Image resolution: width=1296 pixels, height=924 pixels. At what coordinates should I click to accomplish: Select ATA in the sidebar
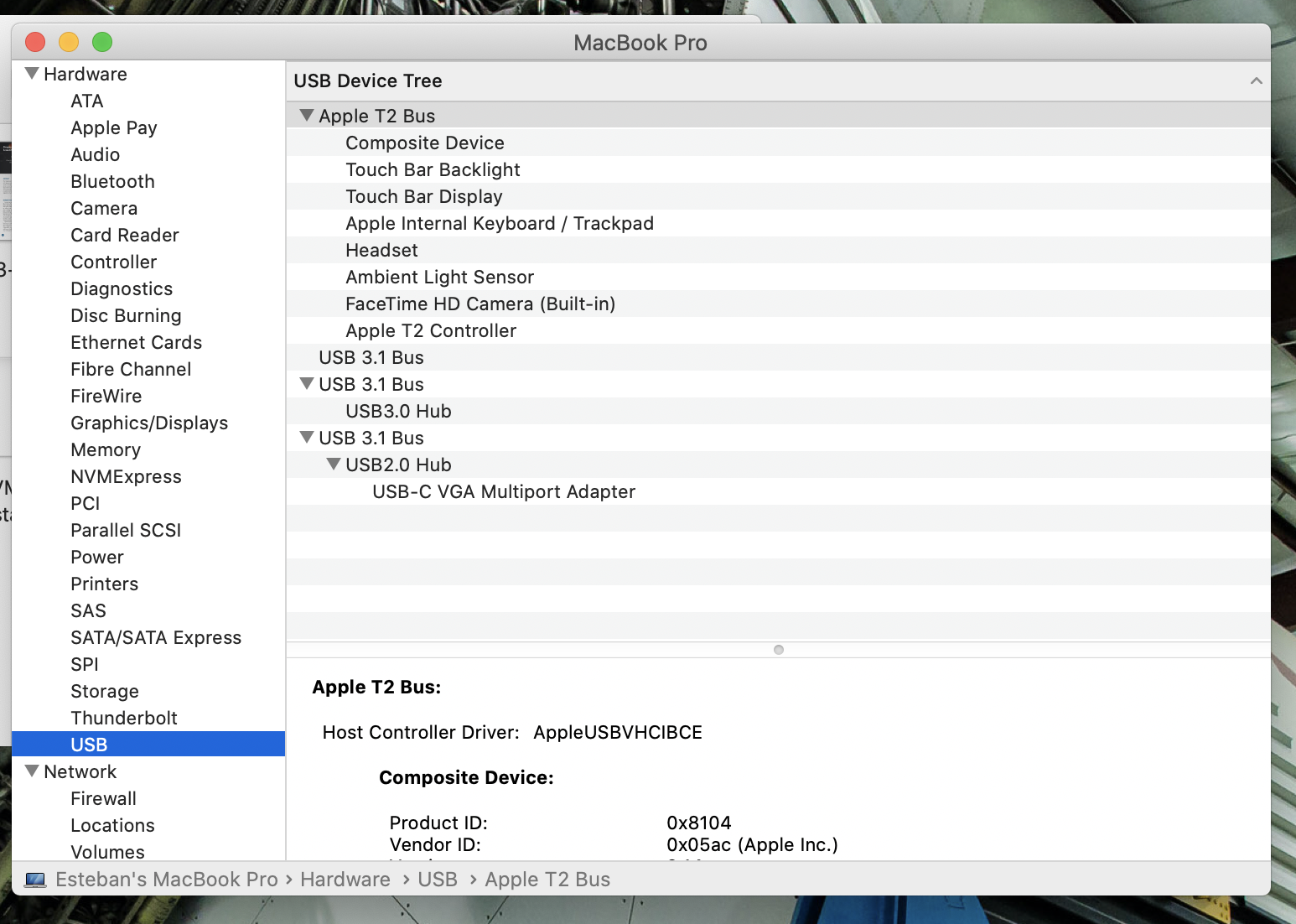point(87,101)
